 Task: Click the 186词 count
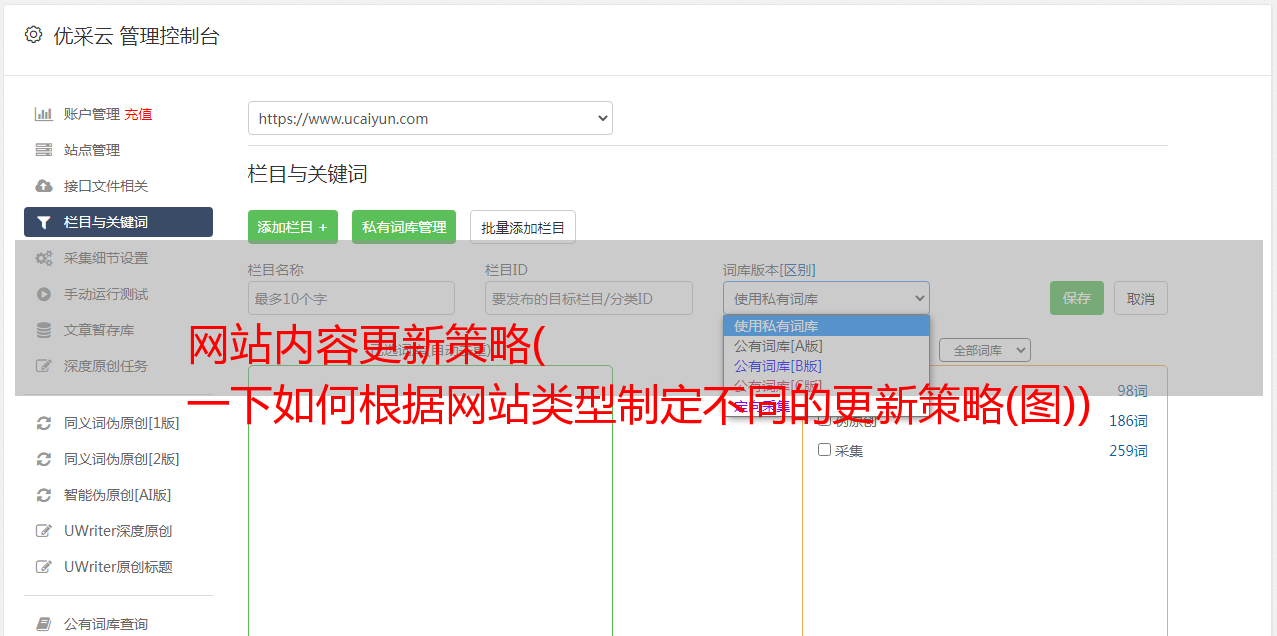(x=1128, y=421)
